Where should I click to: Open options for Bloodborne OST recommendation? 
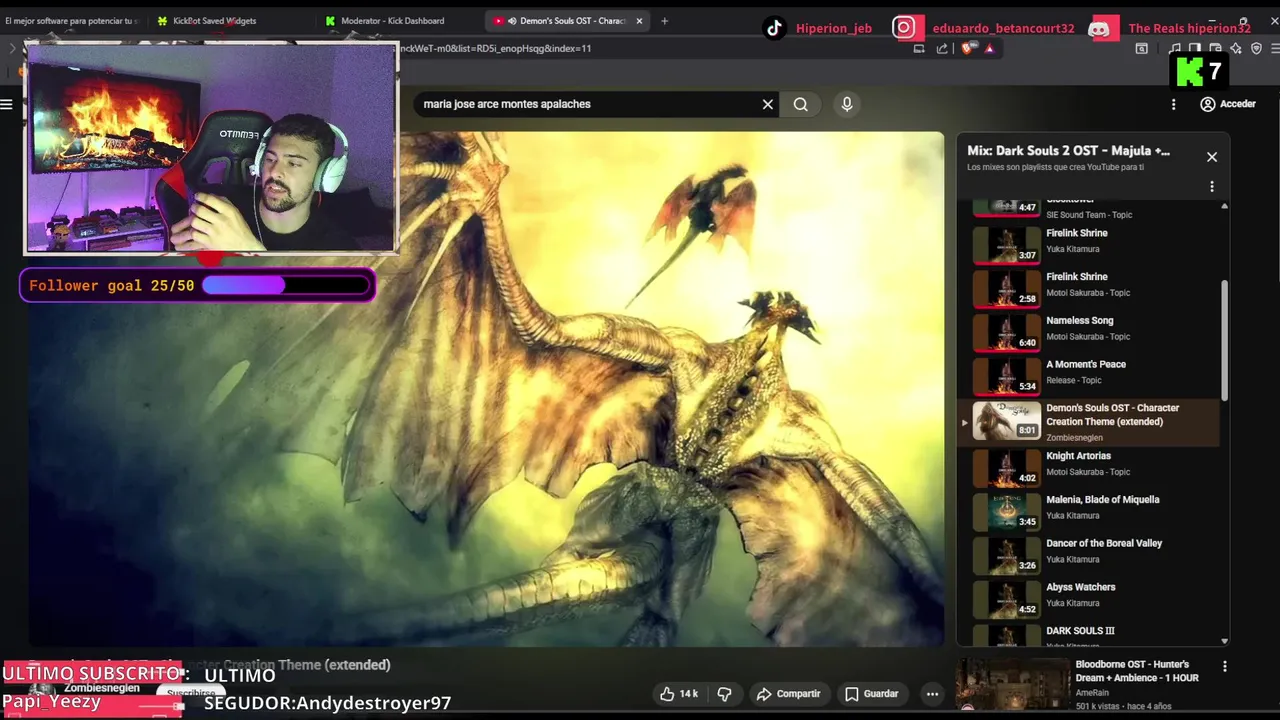(1224, 666)
